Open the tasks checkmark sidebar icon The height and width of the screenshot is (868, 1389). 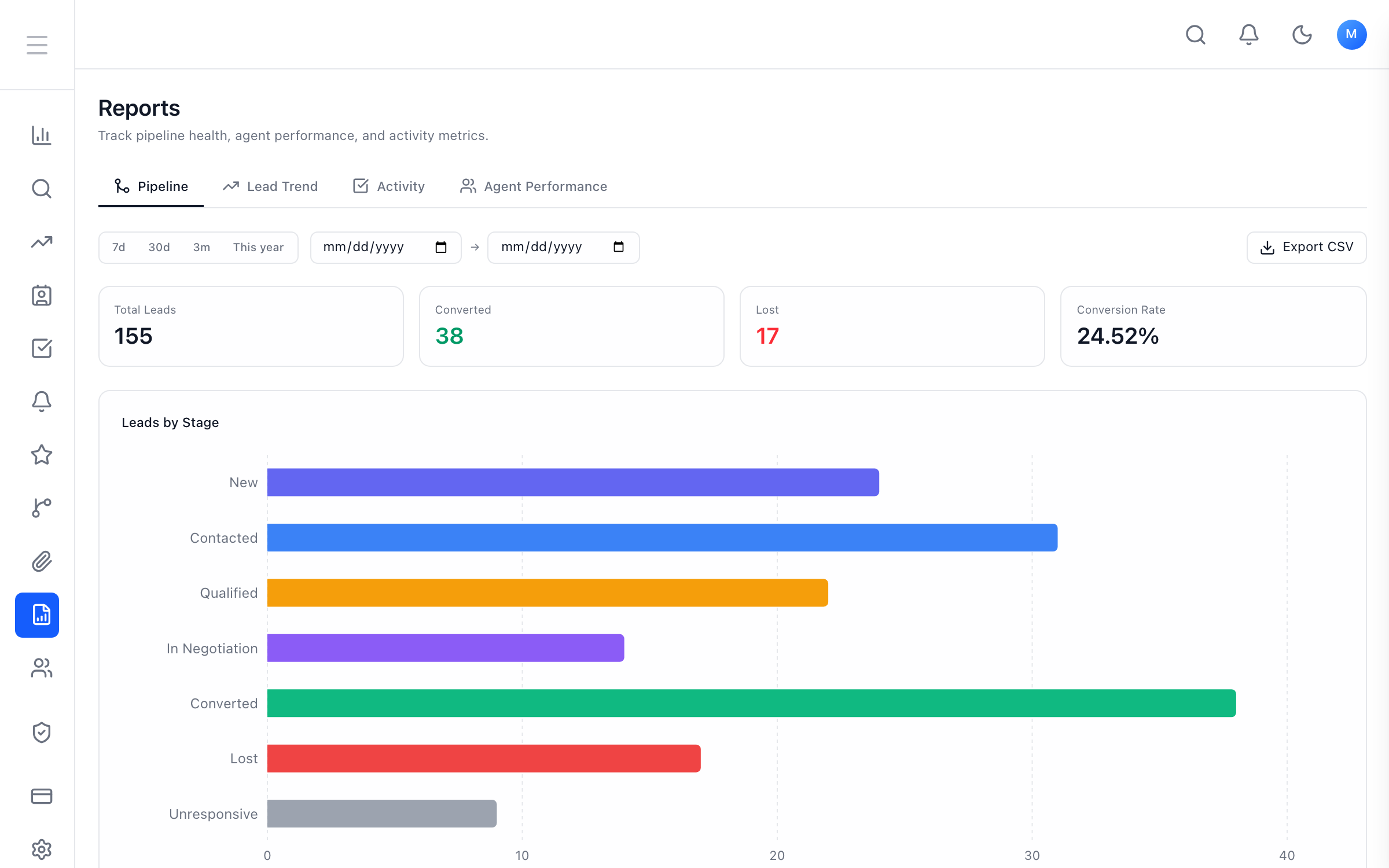click(x=42, y=348)
